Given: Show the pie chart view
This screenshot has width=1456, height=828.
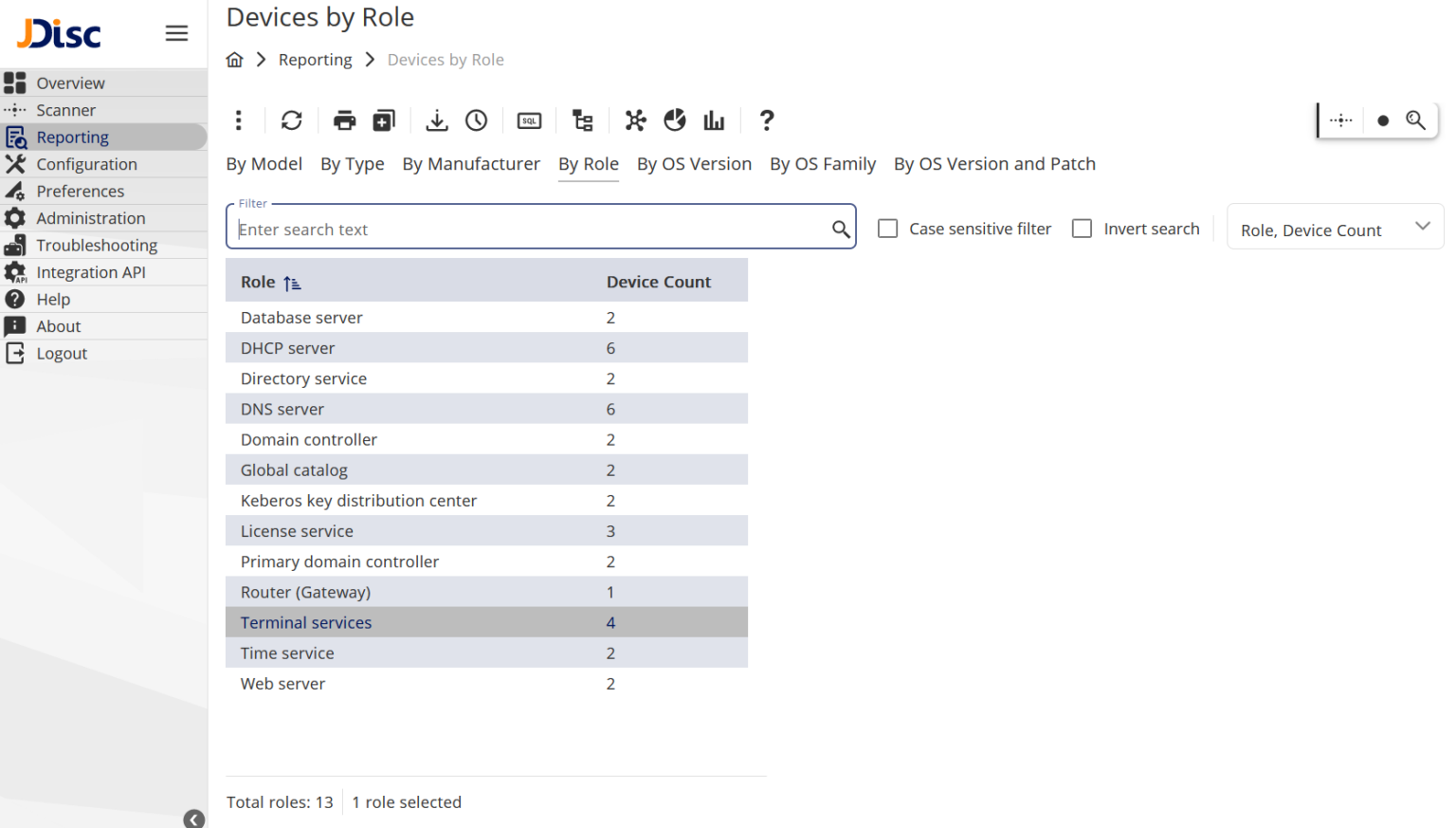Looking at the screenshot, I should tap(675, 120).
